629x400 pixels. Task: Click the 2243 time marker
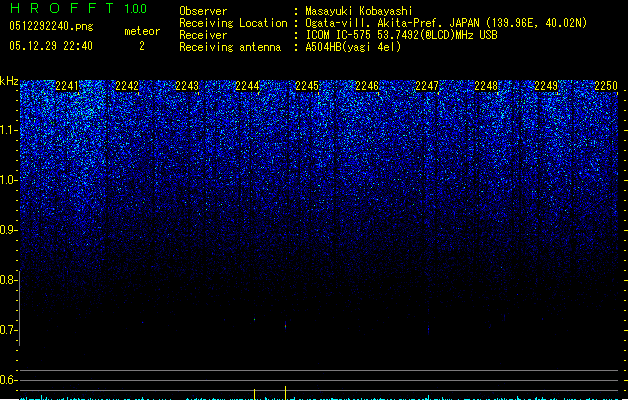[x=187, y=86]
